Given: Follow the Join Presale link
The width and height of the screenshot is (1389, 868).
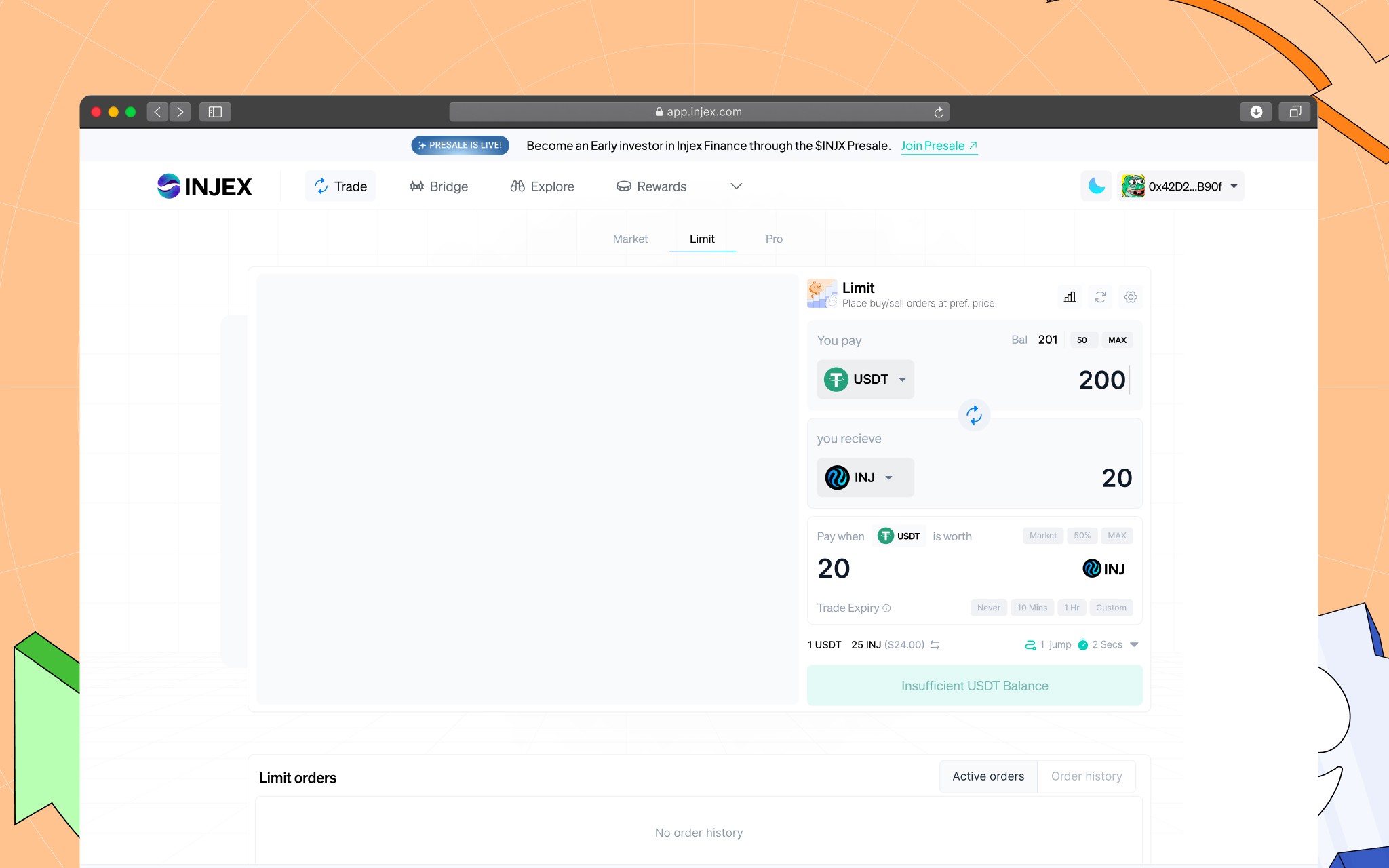Looking at the screenshot, I should [x=939, y=146].
